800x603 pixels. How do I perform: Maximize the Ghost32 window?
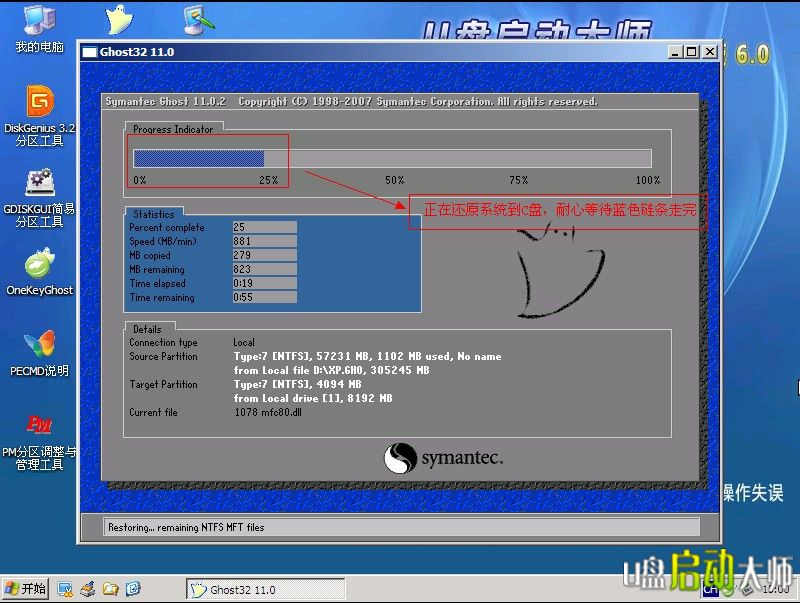coord(692,52)
